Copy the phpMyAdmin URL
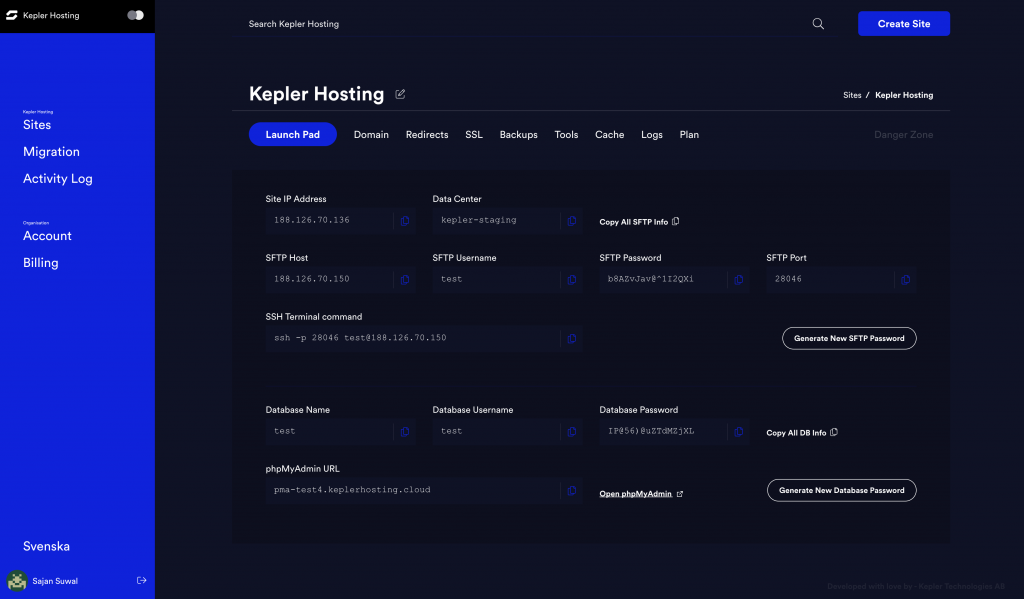Viewport: 1024px width, 599px height. tap(572, 491)
